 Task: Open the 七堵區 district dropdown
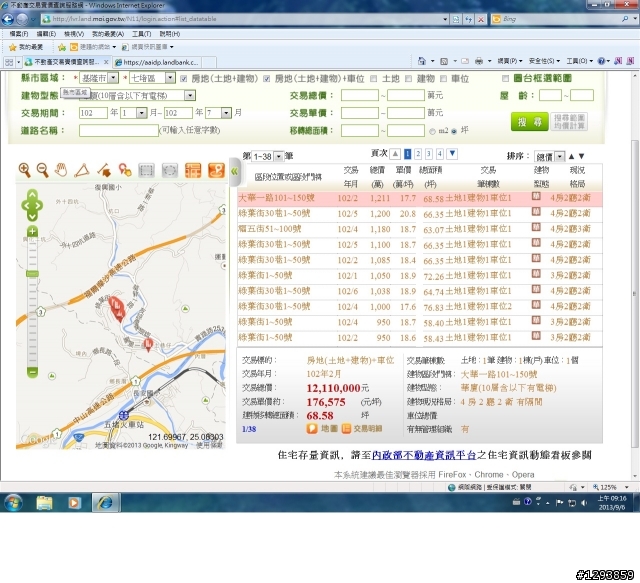pyautogui.click(x=152, y=78)
